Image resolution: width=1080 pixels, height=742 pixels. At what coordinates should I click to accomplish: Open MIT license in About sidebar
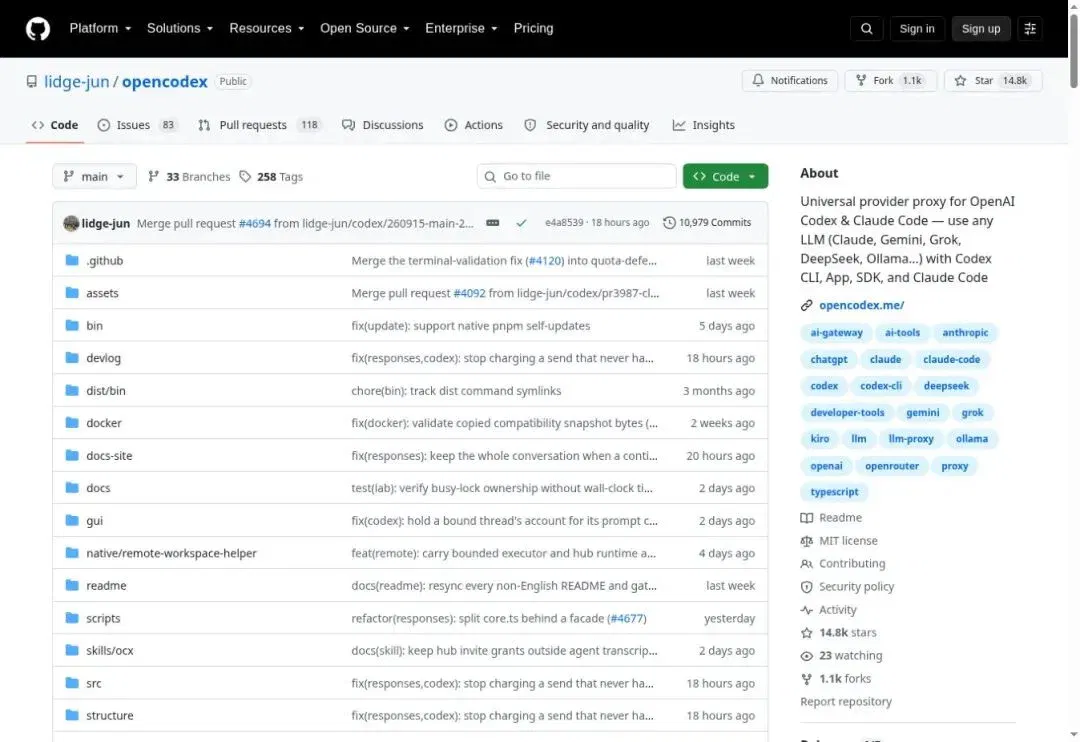pyautogui.click(x=839, y=541)
